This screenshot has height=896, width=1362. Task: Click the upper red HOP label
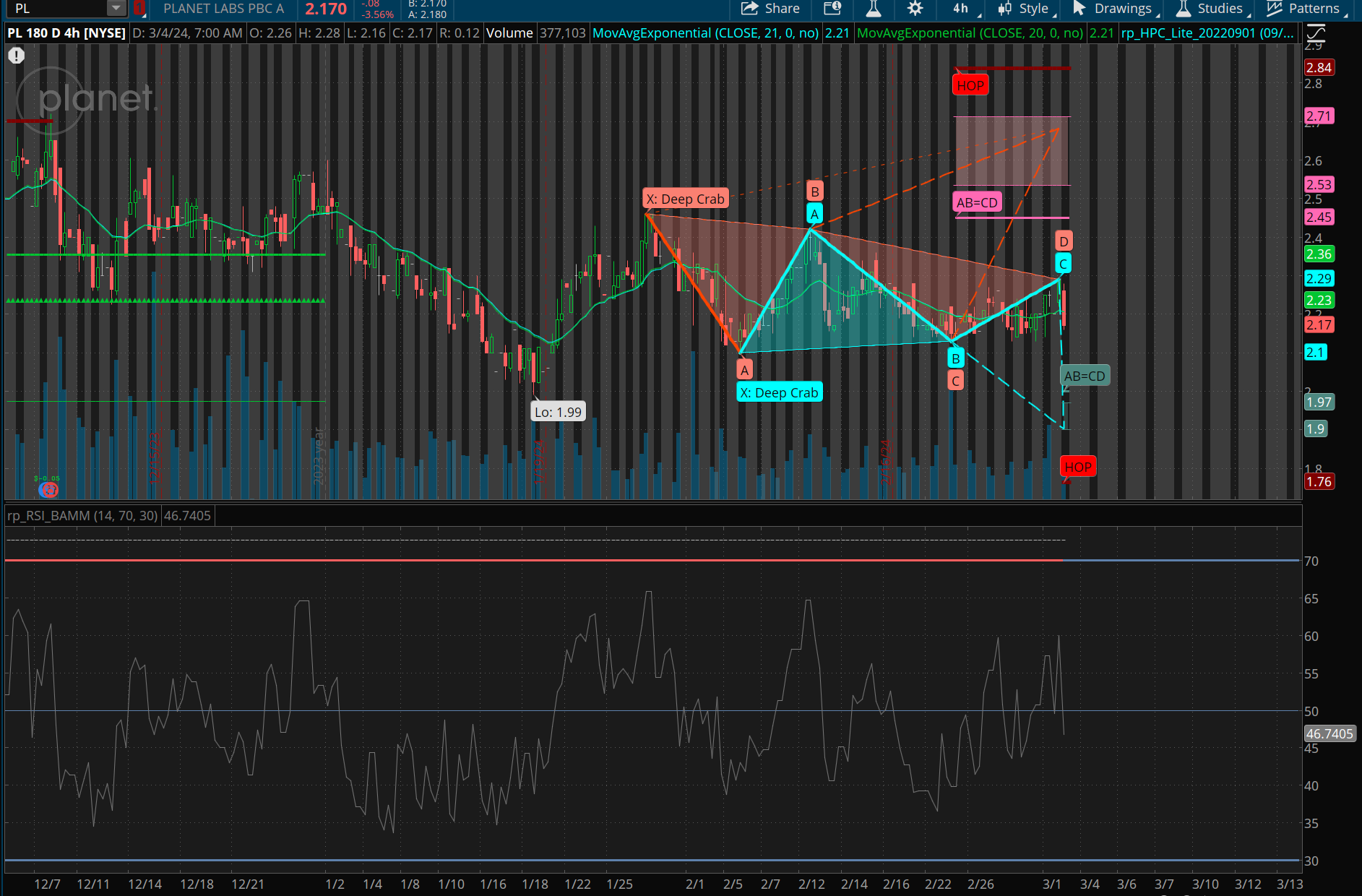coord(970,86)
